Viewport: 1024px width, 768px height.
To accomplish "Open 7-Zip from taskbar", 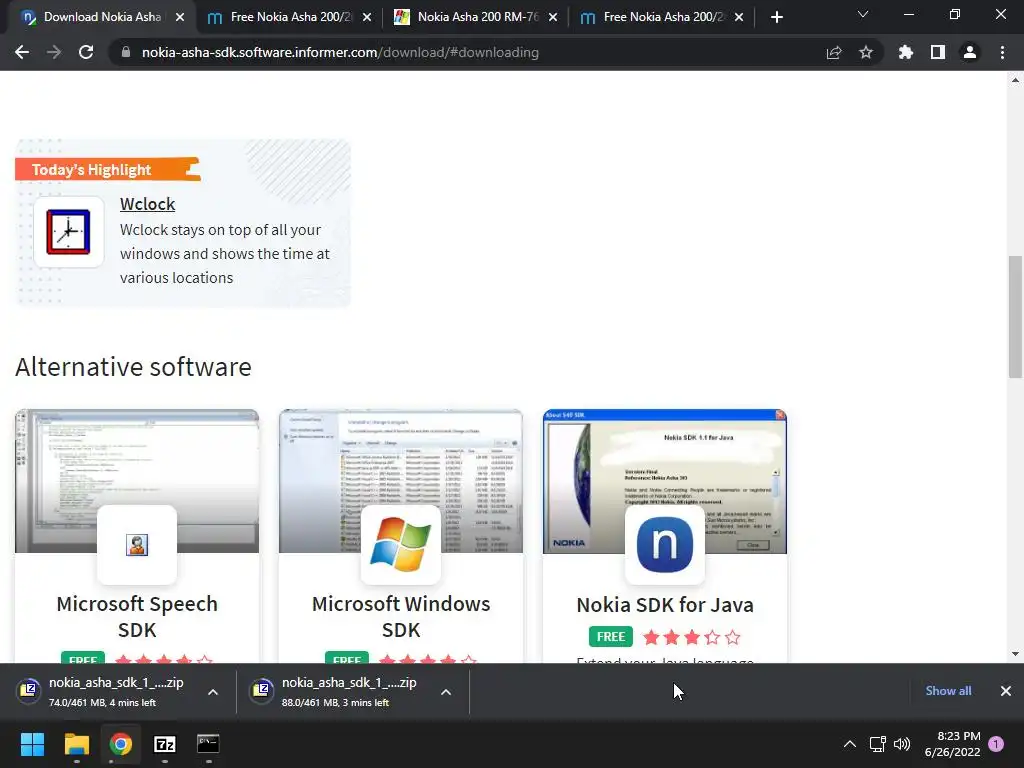I will 165,744.
